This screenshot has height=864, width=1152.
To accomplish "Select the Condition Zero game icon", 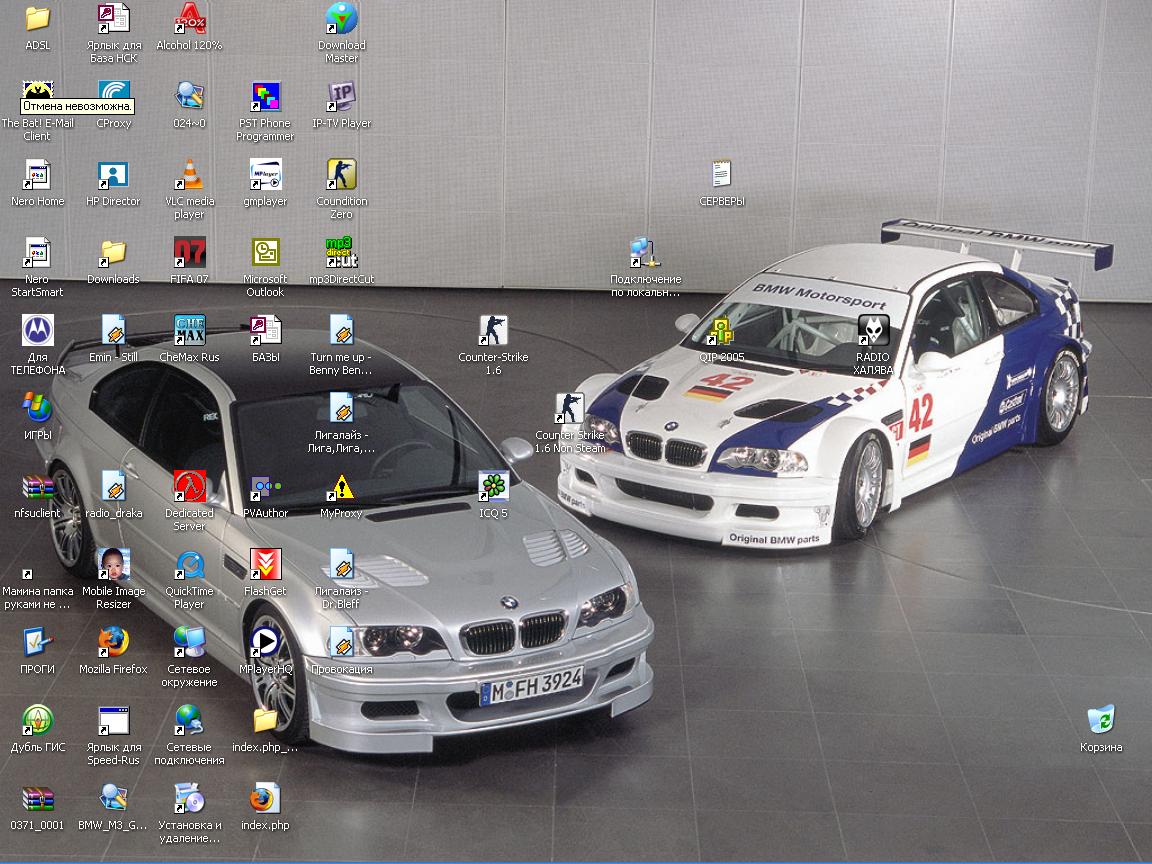I will tap(341, 175).
